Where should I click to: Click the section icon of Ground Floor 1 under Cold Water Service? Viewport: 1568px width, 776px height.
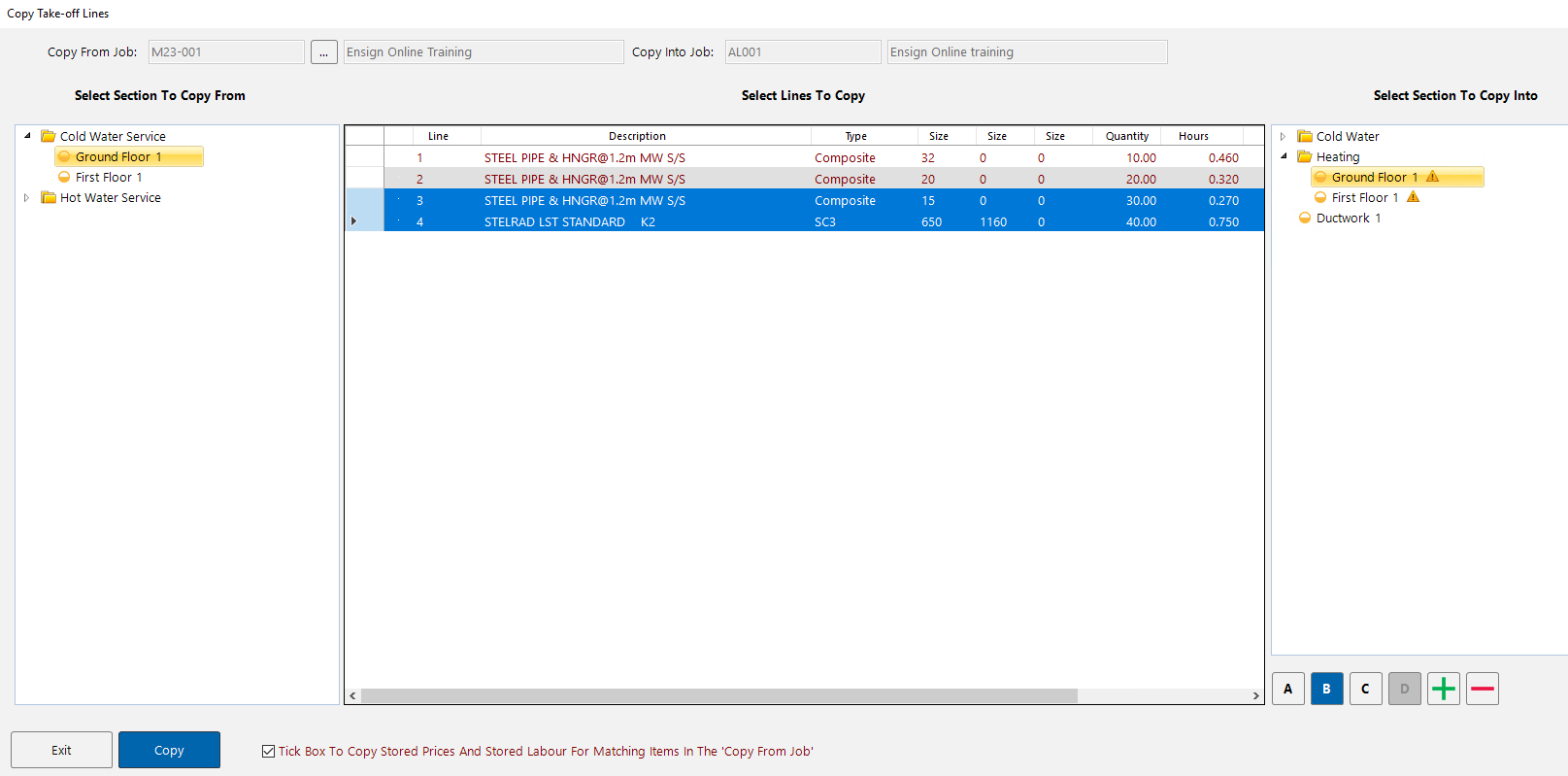coord(64,156)
